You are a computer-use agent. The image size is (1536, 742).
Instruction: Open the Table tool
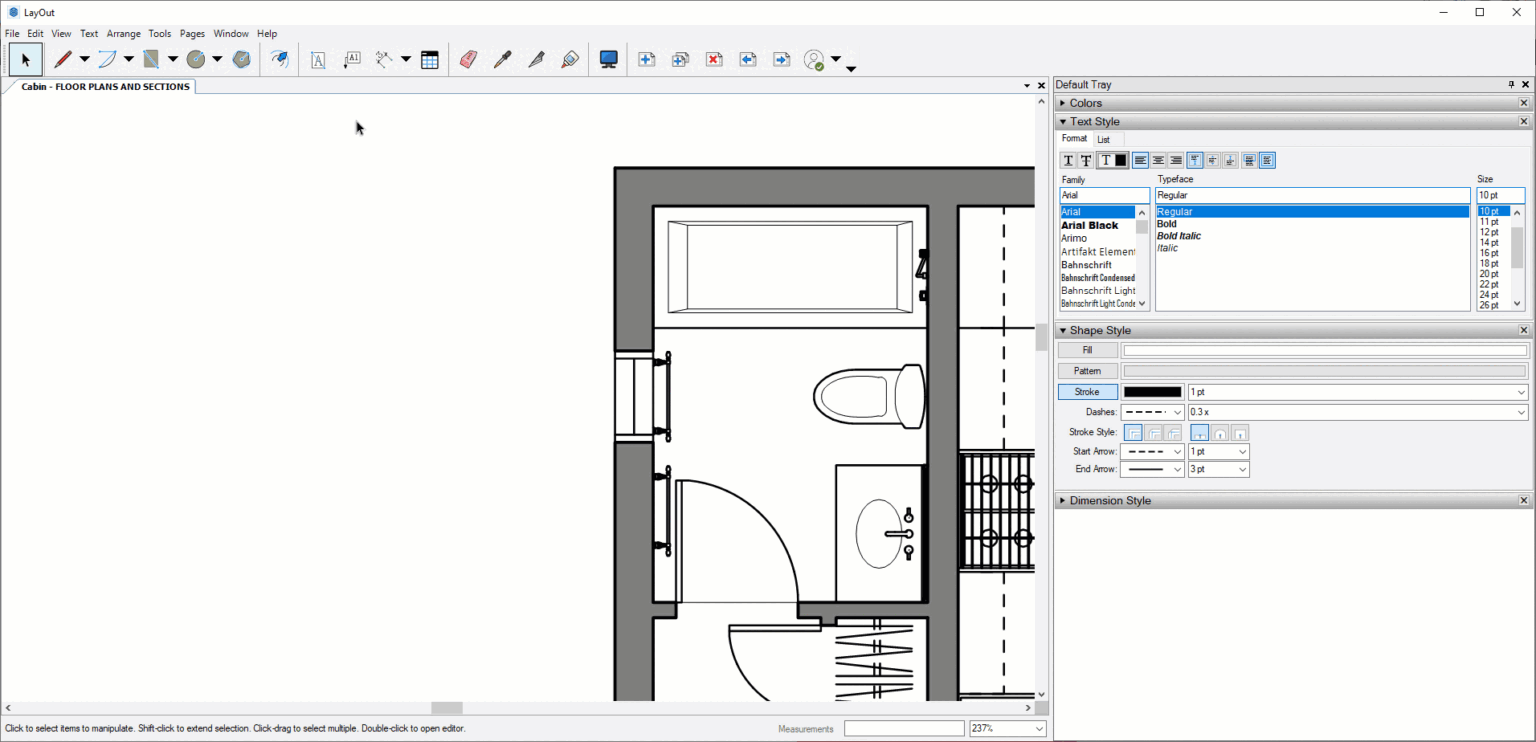click(430, 59)
